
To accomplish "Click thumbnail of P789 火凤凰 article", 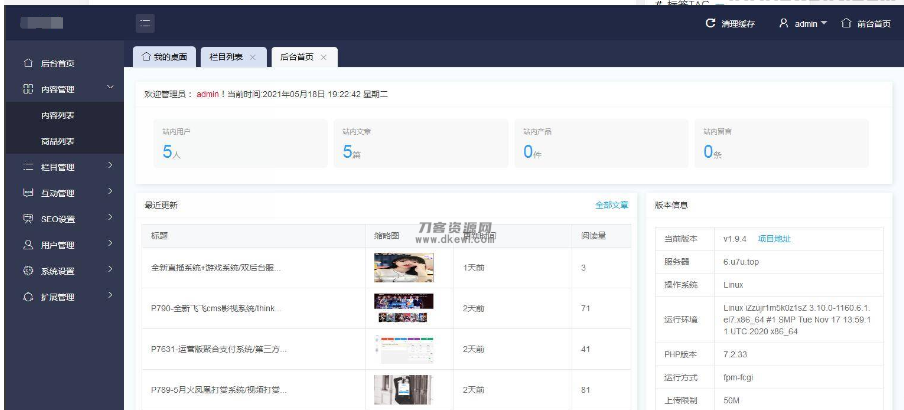I will (404, 390).
